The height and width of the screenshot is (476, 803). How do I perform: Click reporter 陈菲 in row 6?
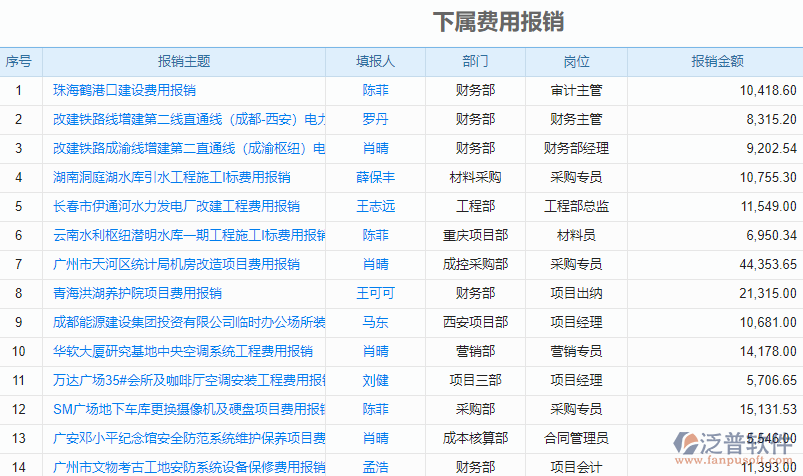[375, 236]
